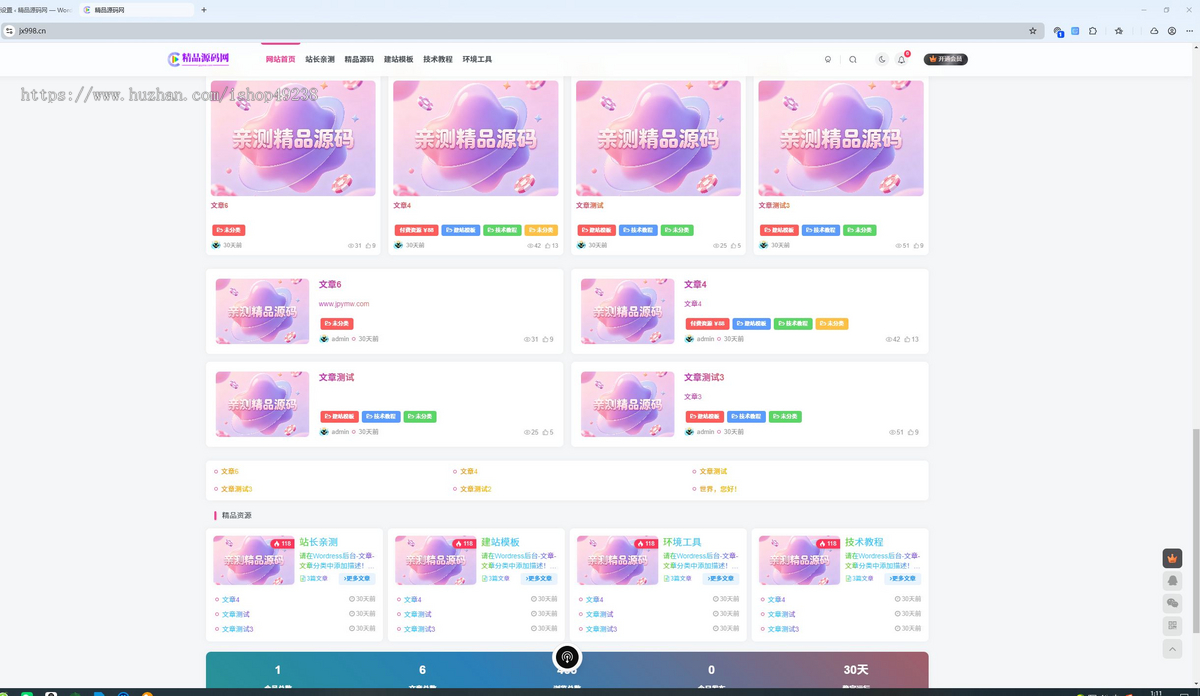Click the 付费资源 ¥88 tag in top grid
The height and width of the screenshot is (696, 1200).
tap(416, 230)
